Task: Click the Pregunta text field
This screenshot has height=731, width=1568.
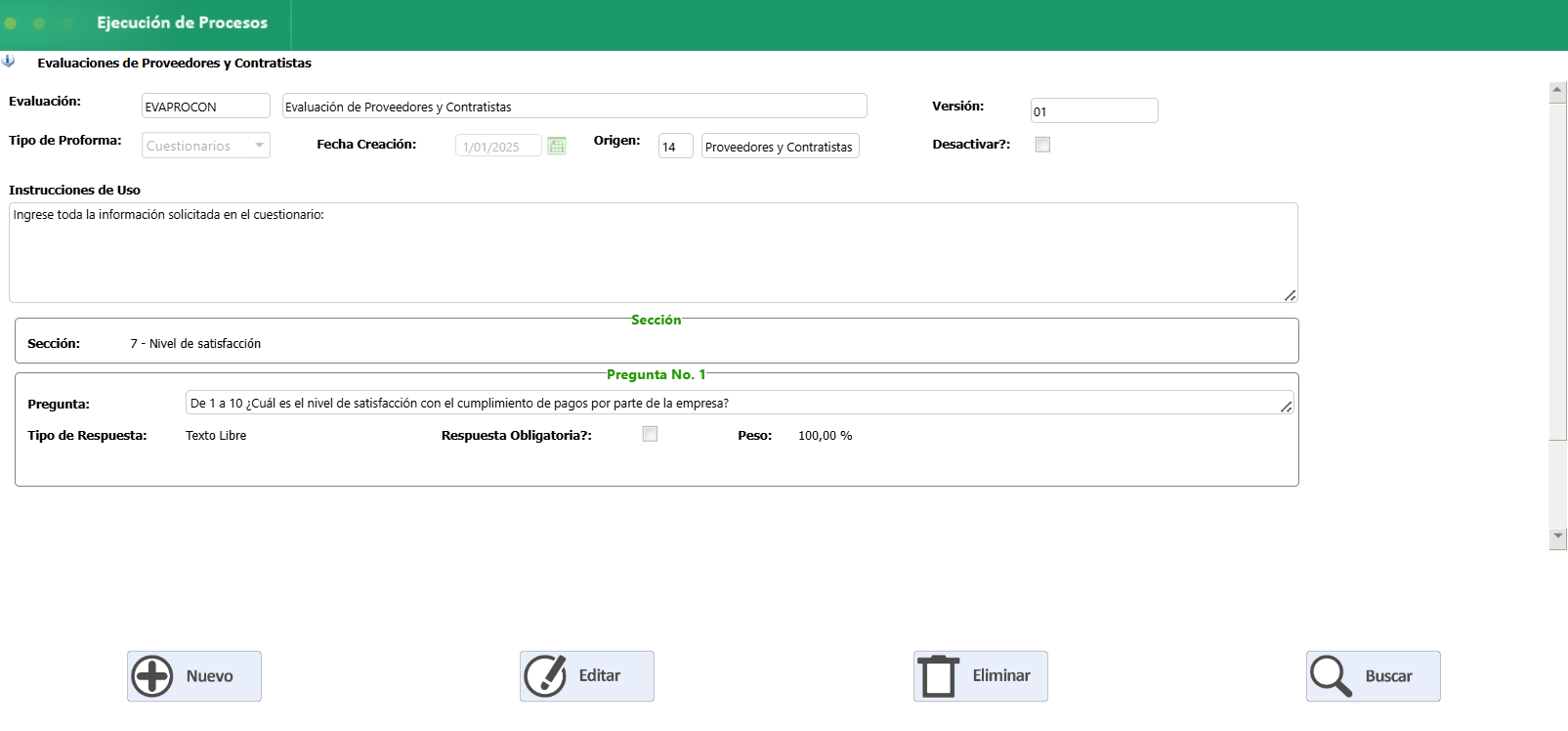Action: point(740,403)
